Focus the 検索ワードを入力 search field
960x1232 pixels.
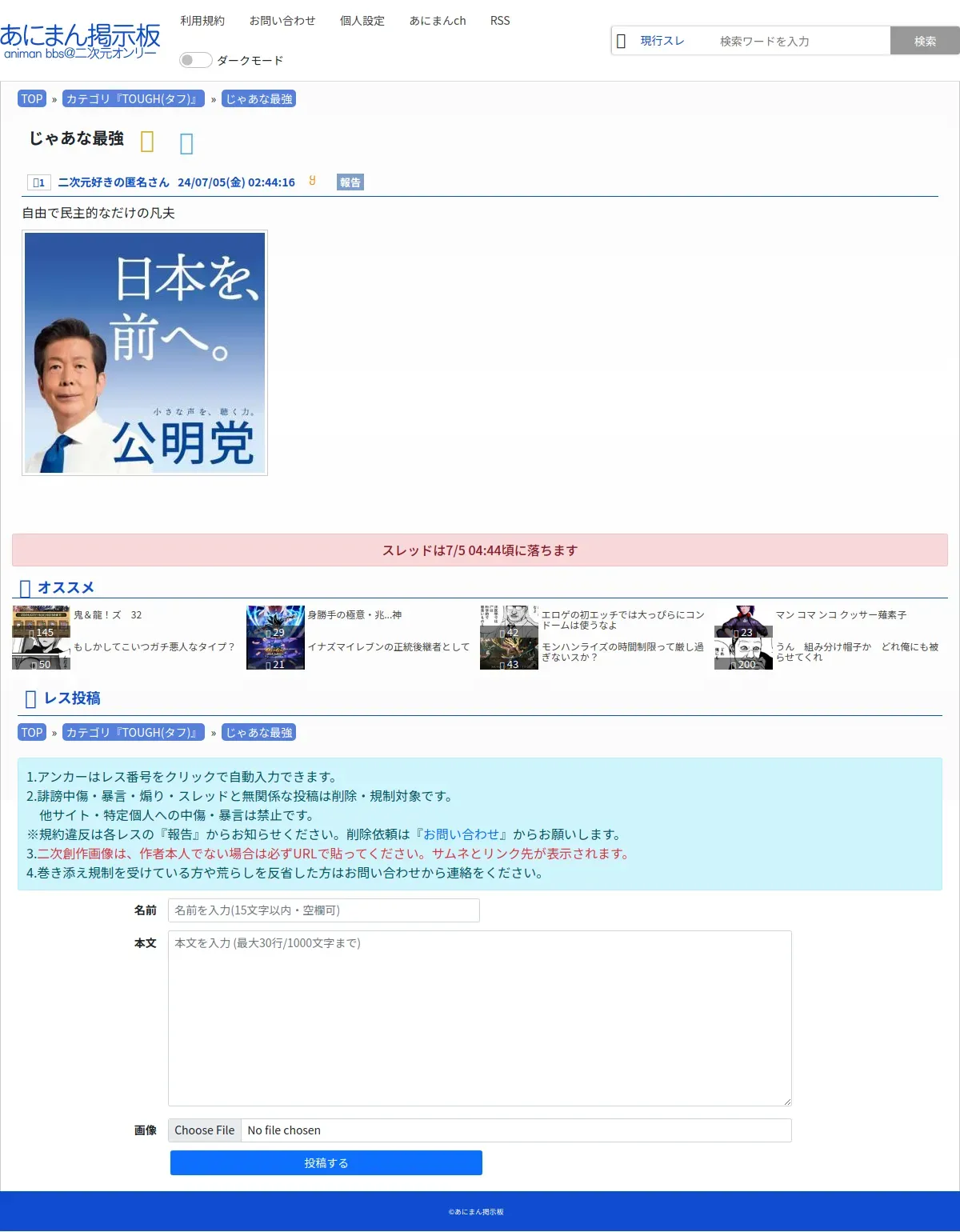click(x=802, y=41)
